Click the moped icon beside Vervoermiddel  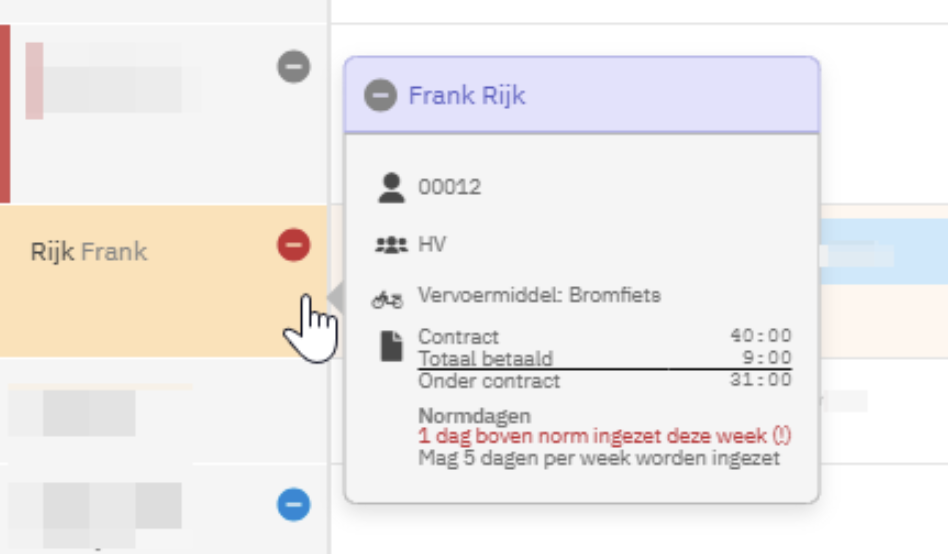click(x=388, y=297)
